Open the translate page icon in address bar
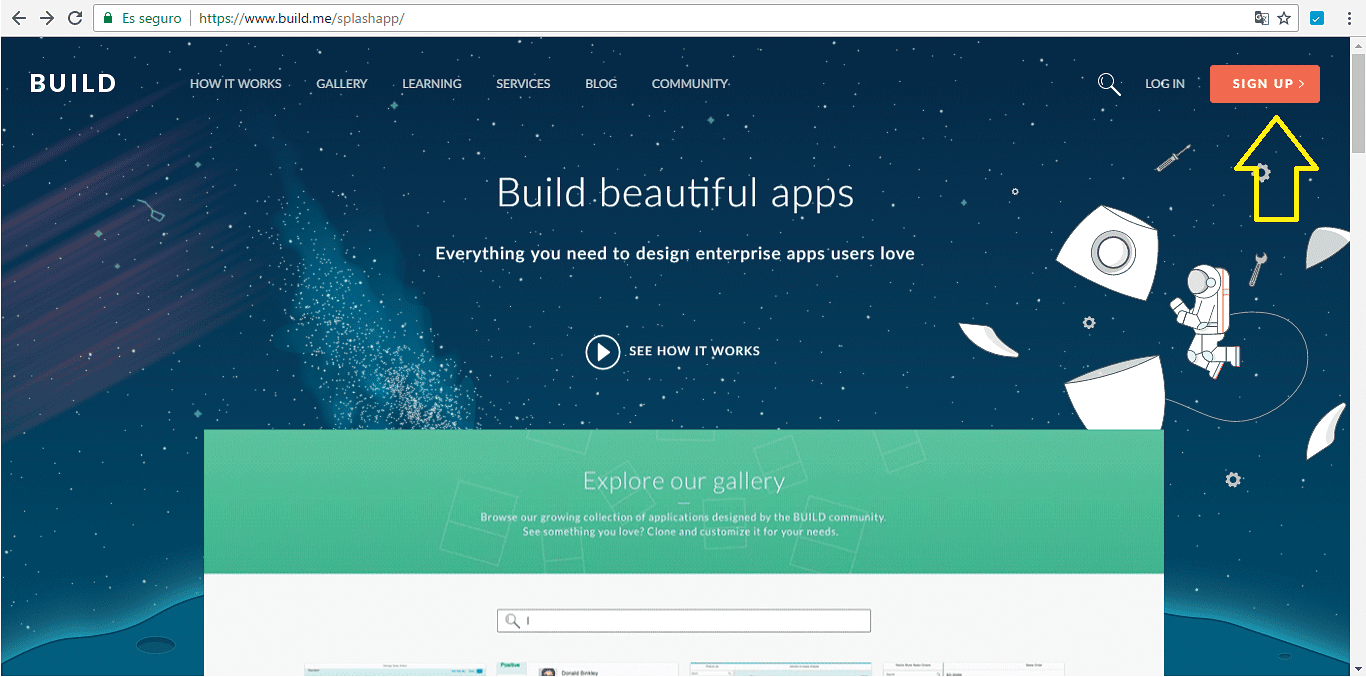 click(1262, 18)
